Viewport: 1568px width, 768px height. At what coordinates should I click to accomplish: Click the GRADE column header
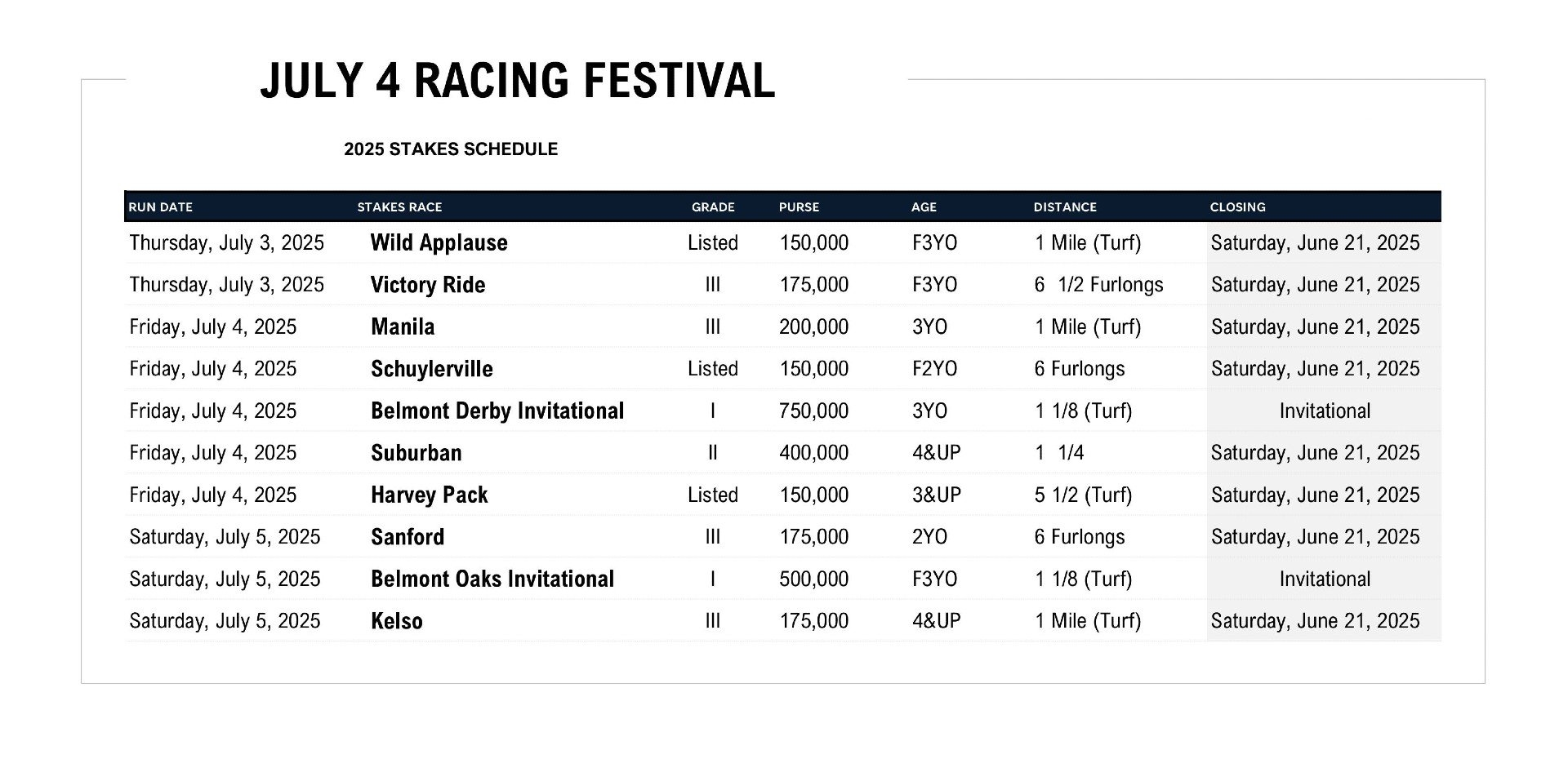(x=713, y=207)
